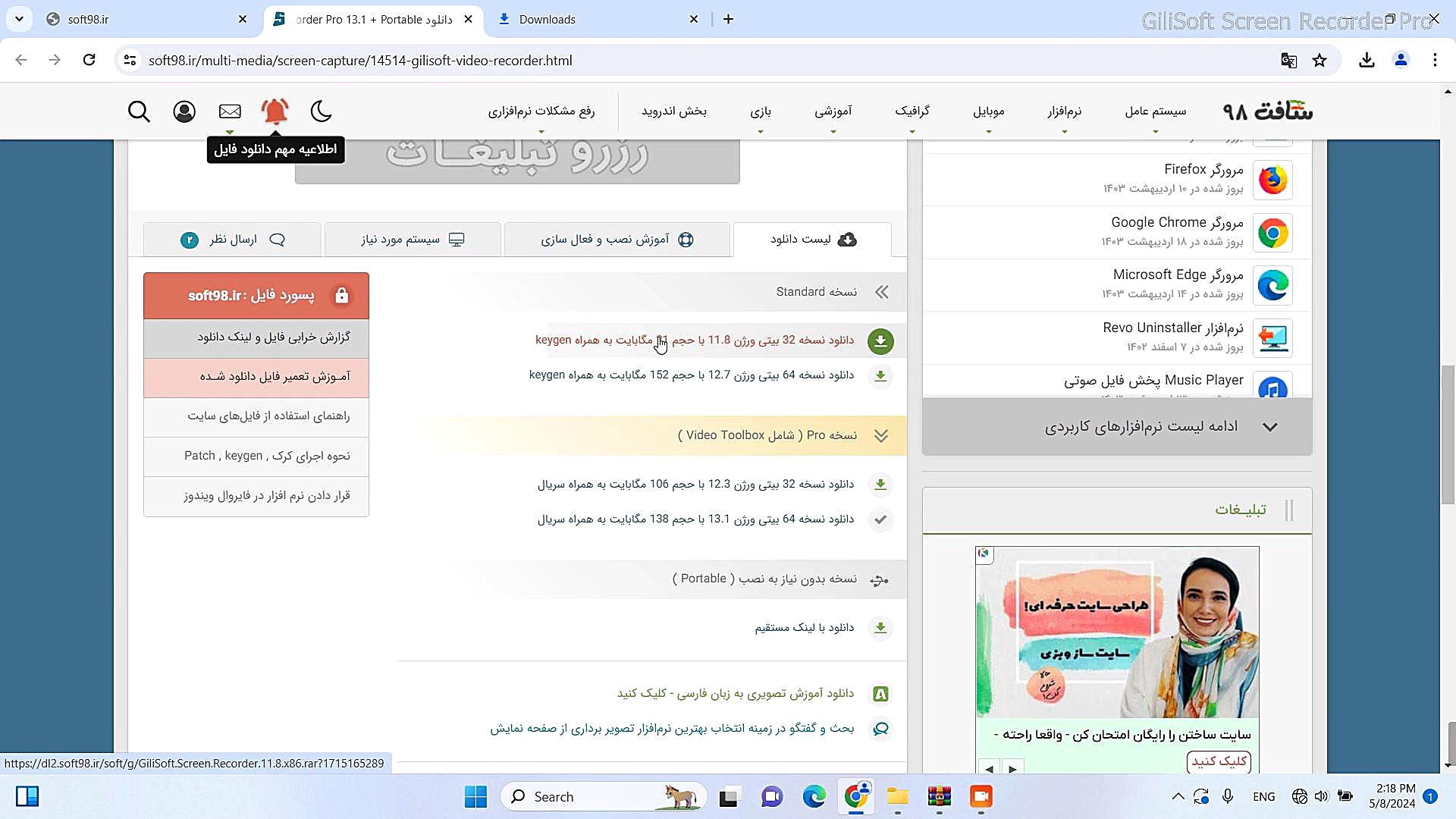Image resolution: width=1456 pixels, height=819 pixels.
Task: Show hidden system tray icons
Action: [1178, 796]
